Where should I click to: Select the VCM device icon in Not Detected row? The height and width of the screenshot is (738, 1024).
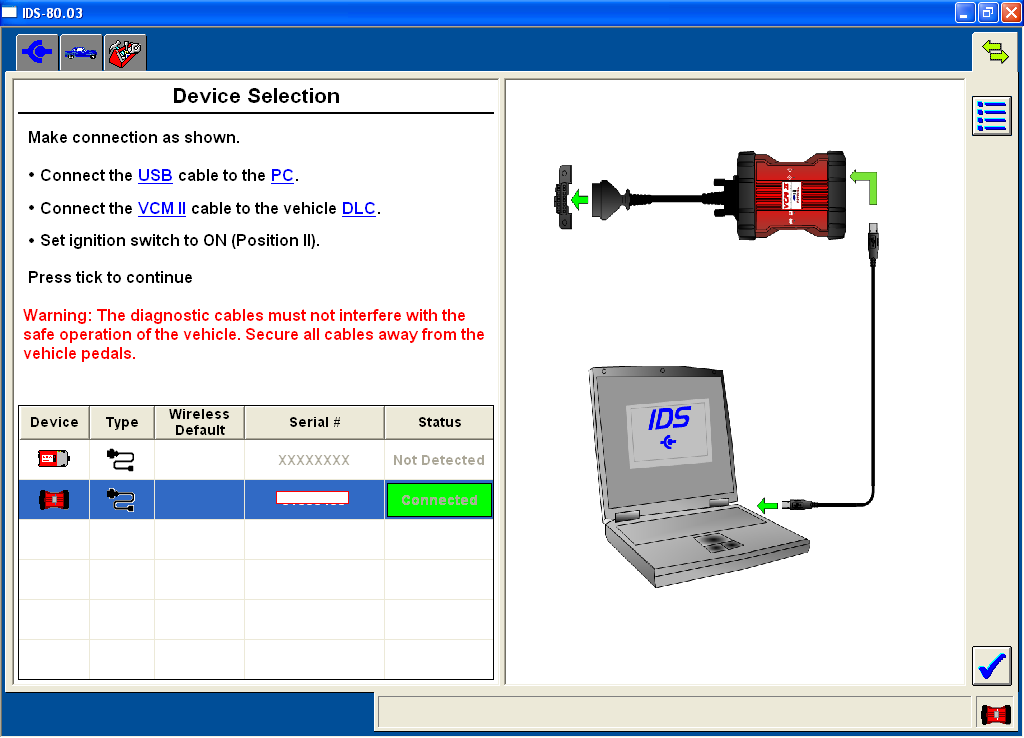click(x=54, y=459)
